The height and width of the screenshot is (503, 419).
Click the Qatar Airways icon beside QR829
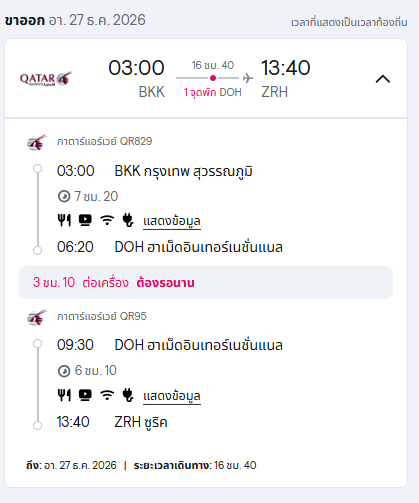click(x=37, y=142)
